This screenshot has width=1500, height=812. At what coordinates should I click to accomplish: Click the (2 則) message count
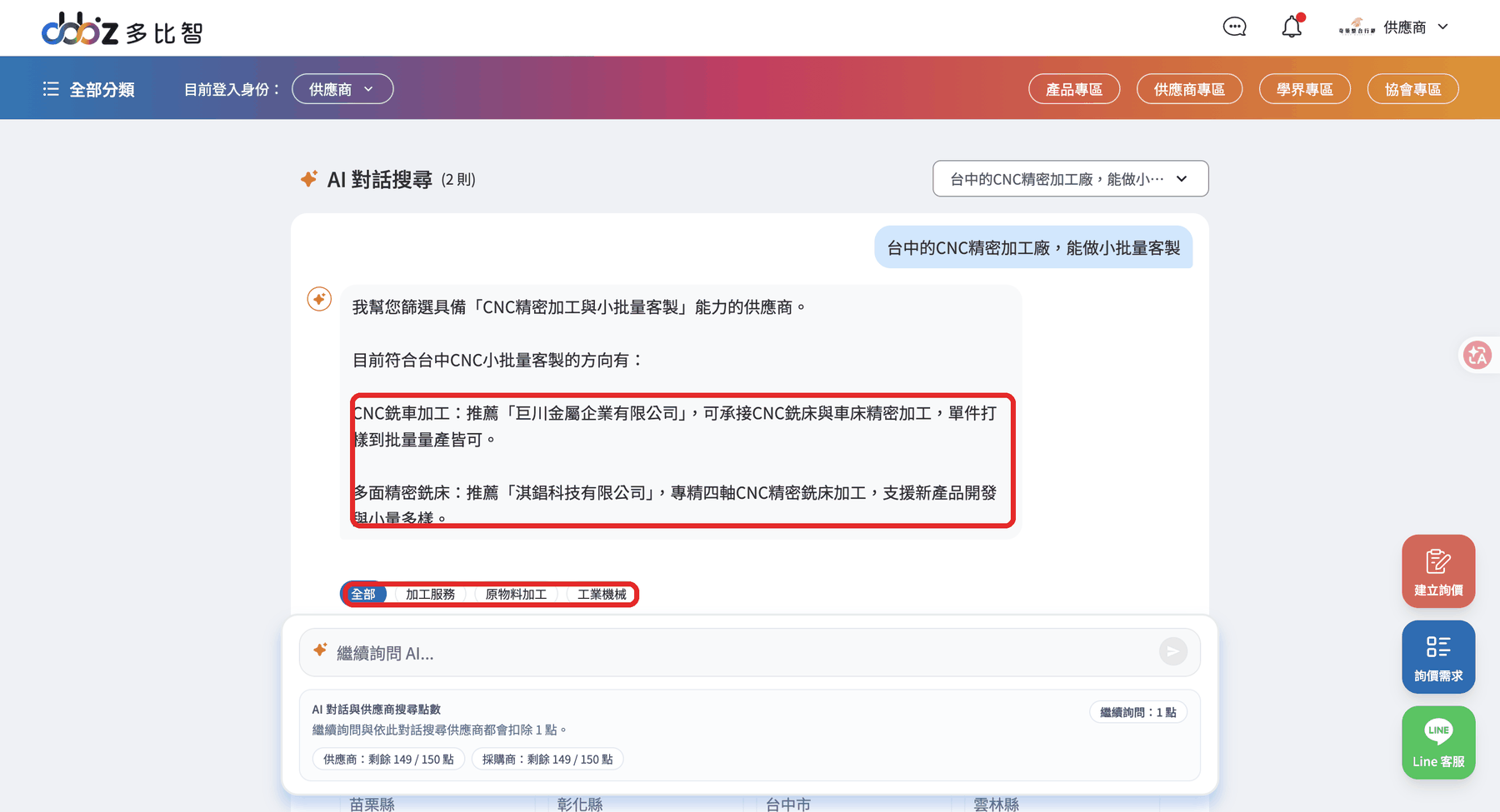458,180
